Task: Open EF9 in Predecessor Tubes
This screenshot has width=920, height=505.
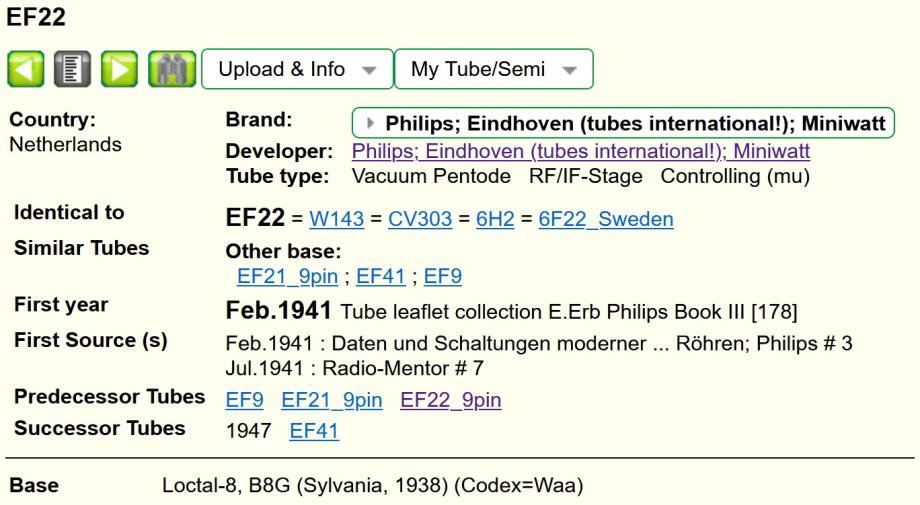Action: coord(245,401)
